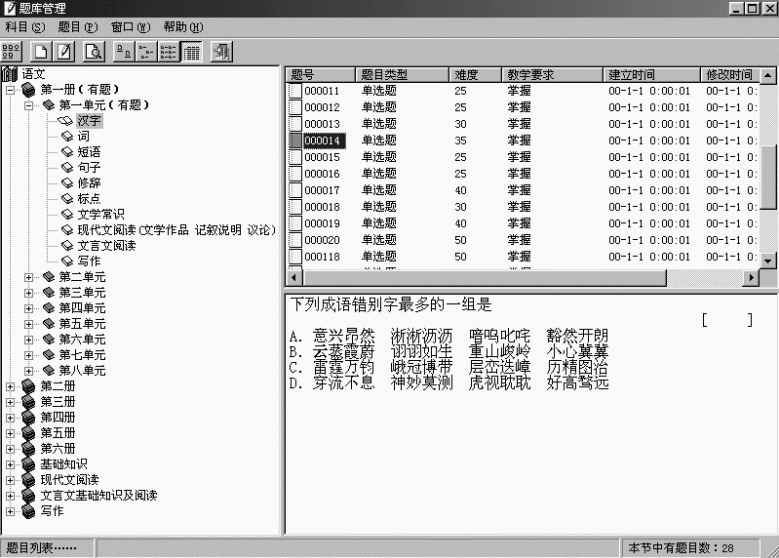Sort by 难度 column header
Image resolution: width=779 pixels, height=558 pixels.
tap(475, 75)
